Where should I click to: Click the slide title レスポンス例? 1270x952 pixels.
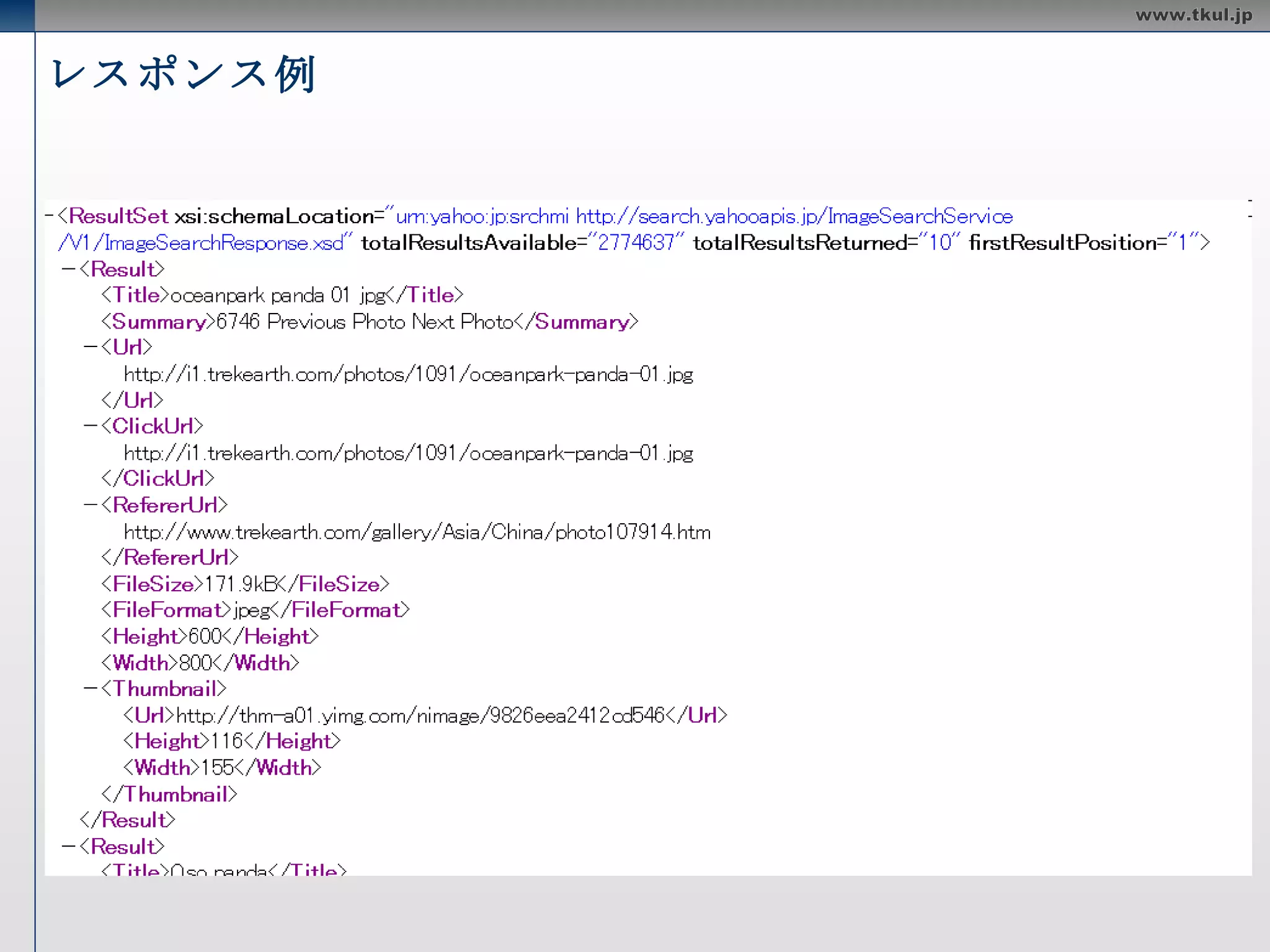coord(184,74)
